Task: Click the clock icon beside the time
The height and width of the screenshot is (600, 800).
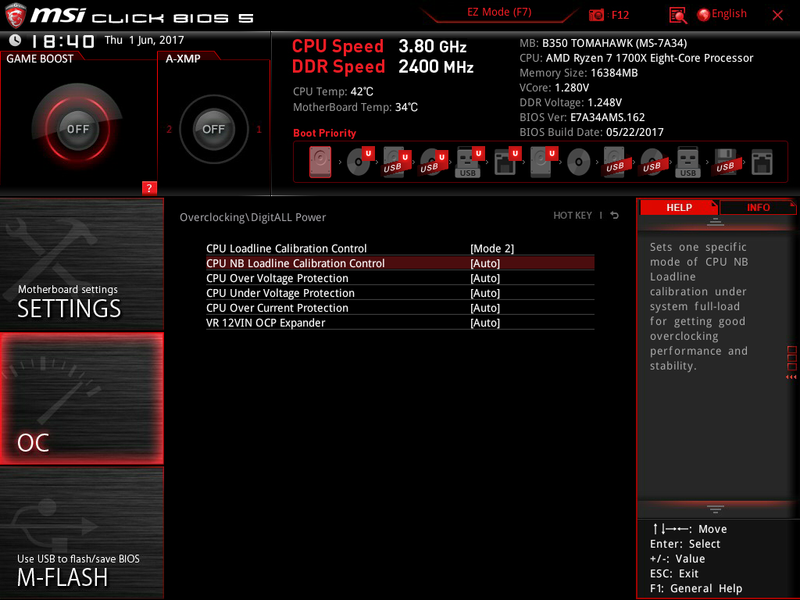Action: pyautogui.click(x=15, y=40)
